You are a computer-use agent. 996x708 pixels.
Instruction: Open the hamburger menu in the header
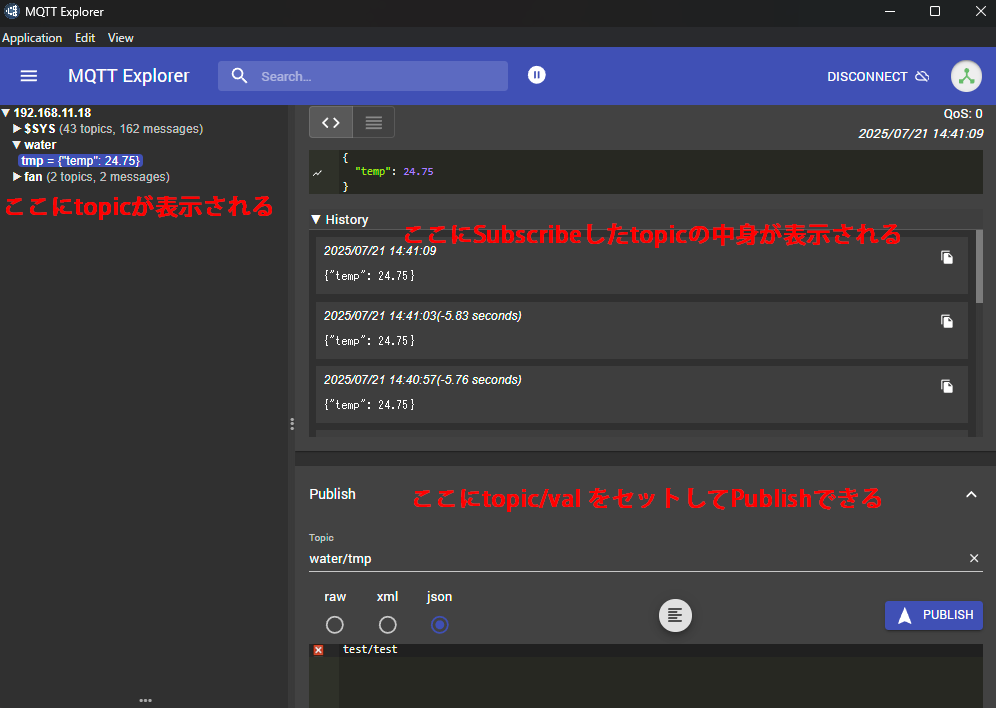29,76
